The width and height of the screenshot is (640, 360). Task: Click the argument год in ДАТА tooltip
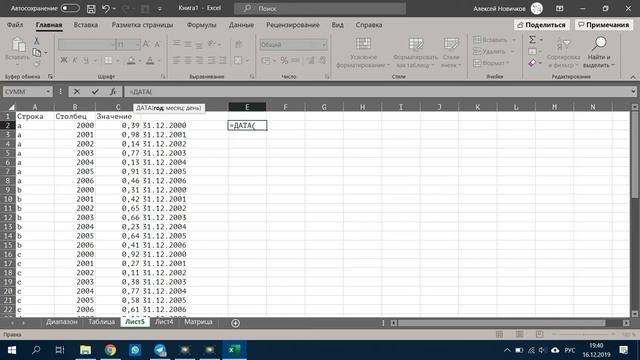tap(159, 108)
